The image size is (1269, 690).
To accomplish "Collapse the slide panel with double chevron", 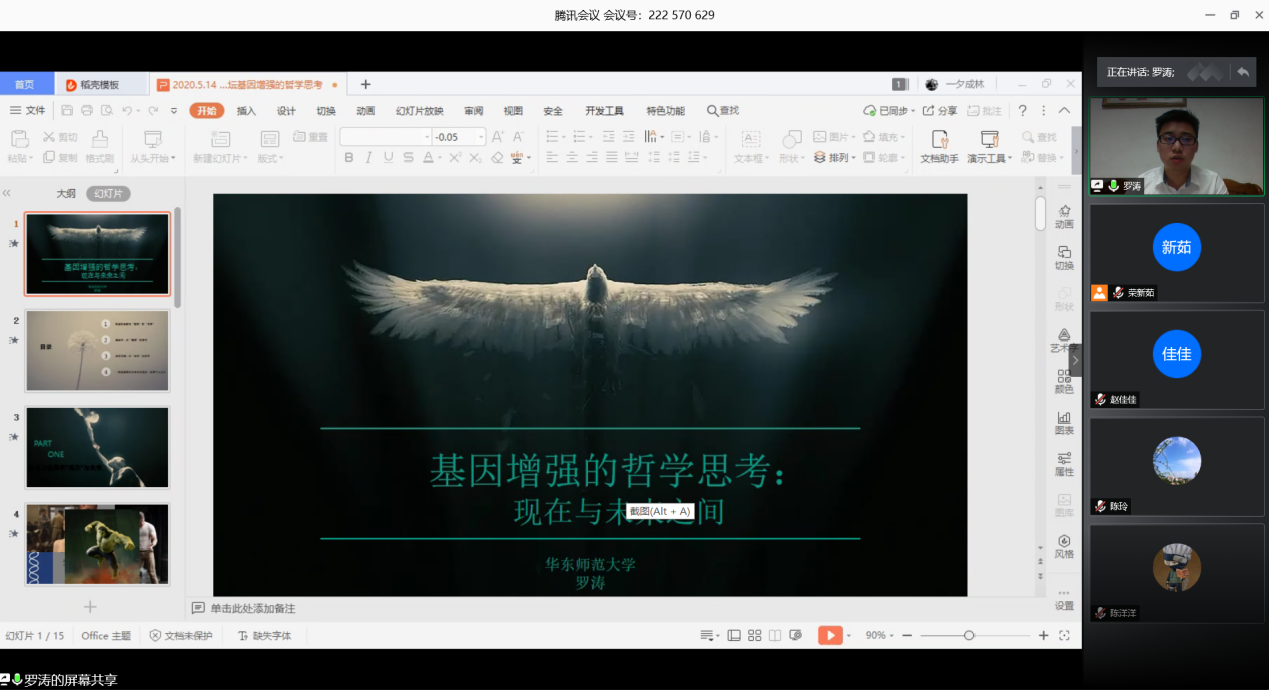I will pos(7,194).
